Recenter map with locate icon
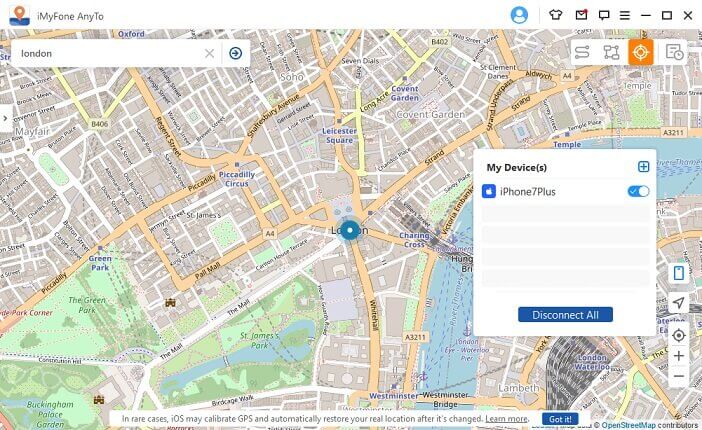 (x=679, y=335)
